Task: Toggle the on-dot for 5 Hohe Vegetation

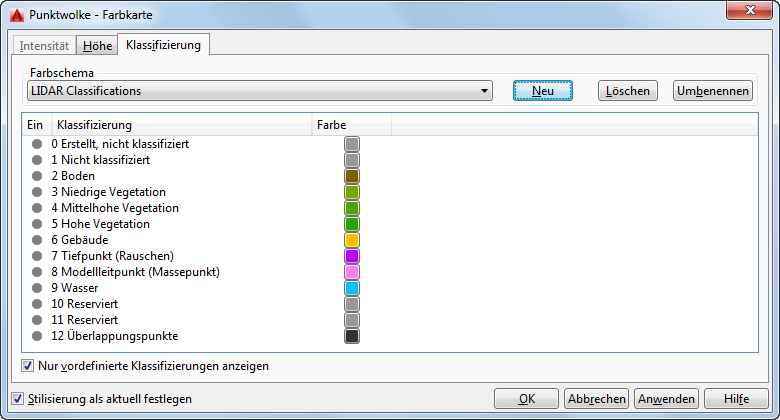Action: (37, 224)
